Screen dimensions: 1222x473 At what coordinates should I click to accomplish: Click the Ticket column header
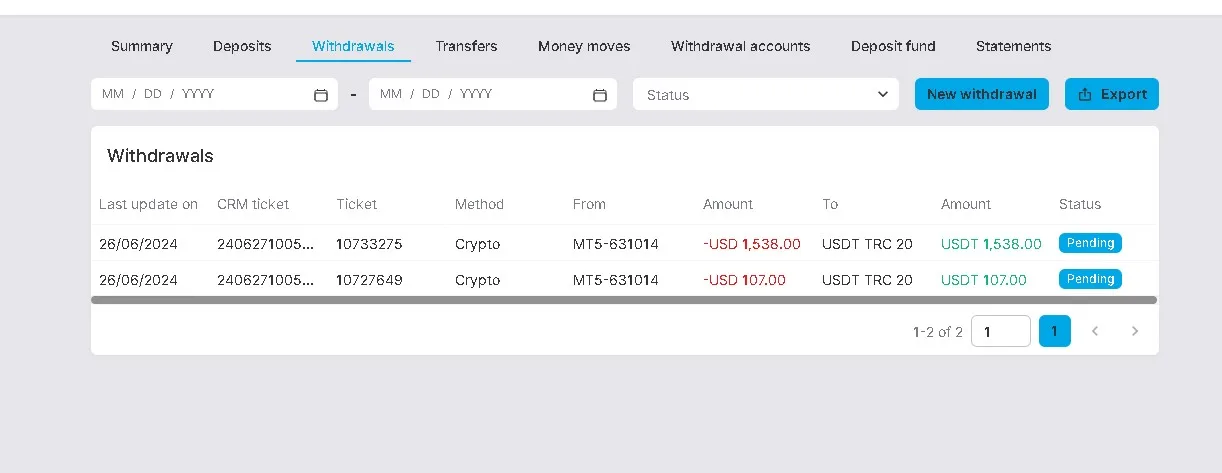pos(357,204)
